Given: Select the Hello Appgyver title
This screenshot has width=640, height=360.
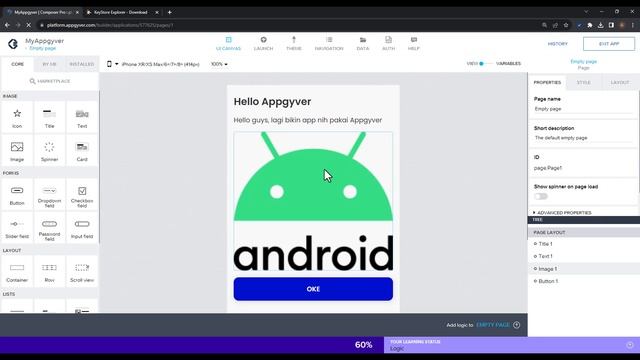Looking at the screenshot, I should [272, 102].
